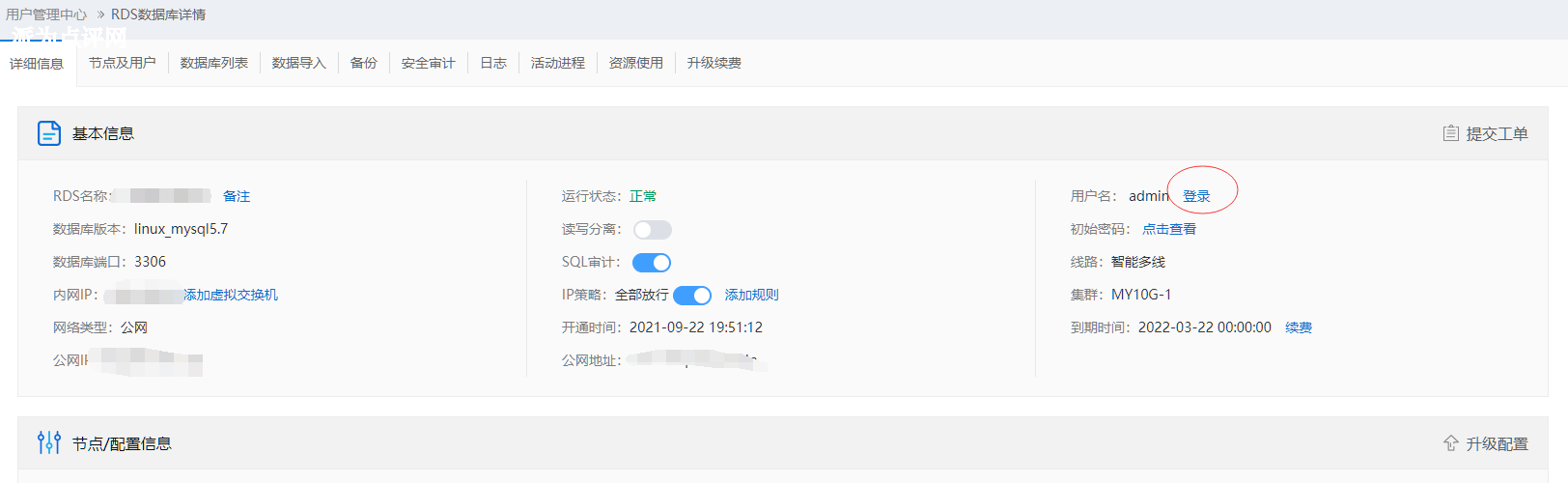
Task: Click the 备注 link next to RDS名称
Action: coord(237,196)
